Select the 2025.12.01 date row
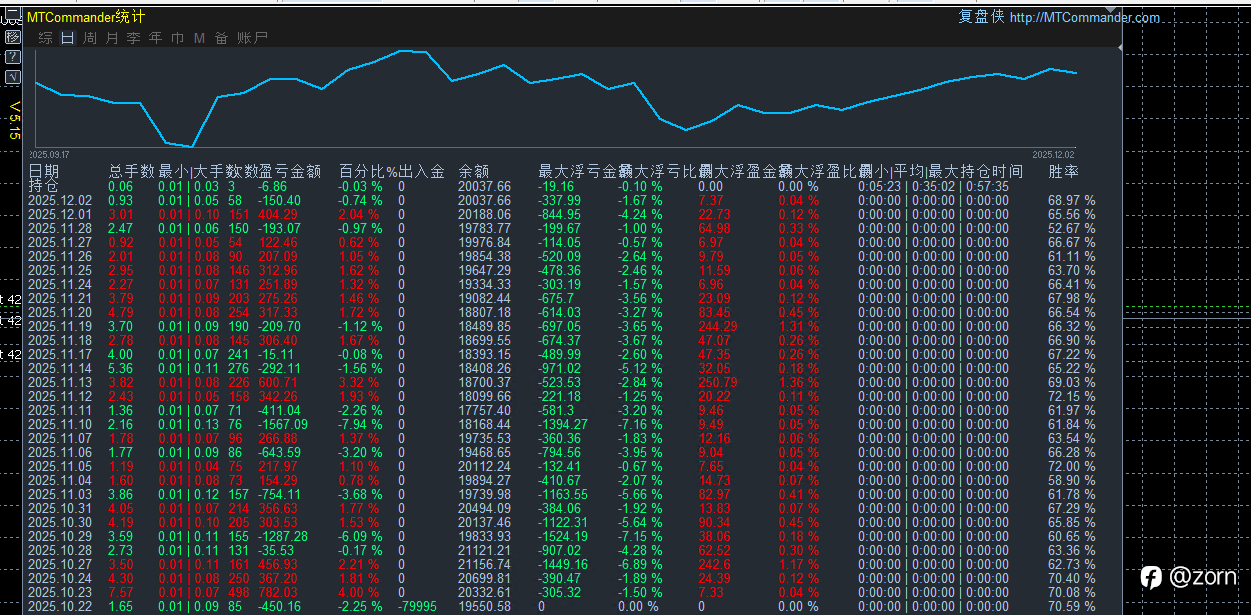 click(60, 215)
